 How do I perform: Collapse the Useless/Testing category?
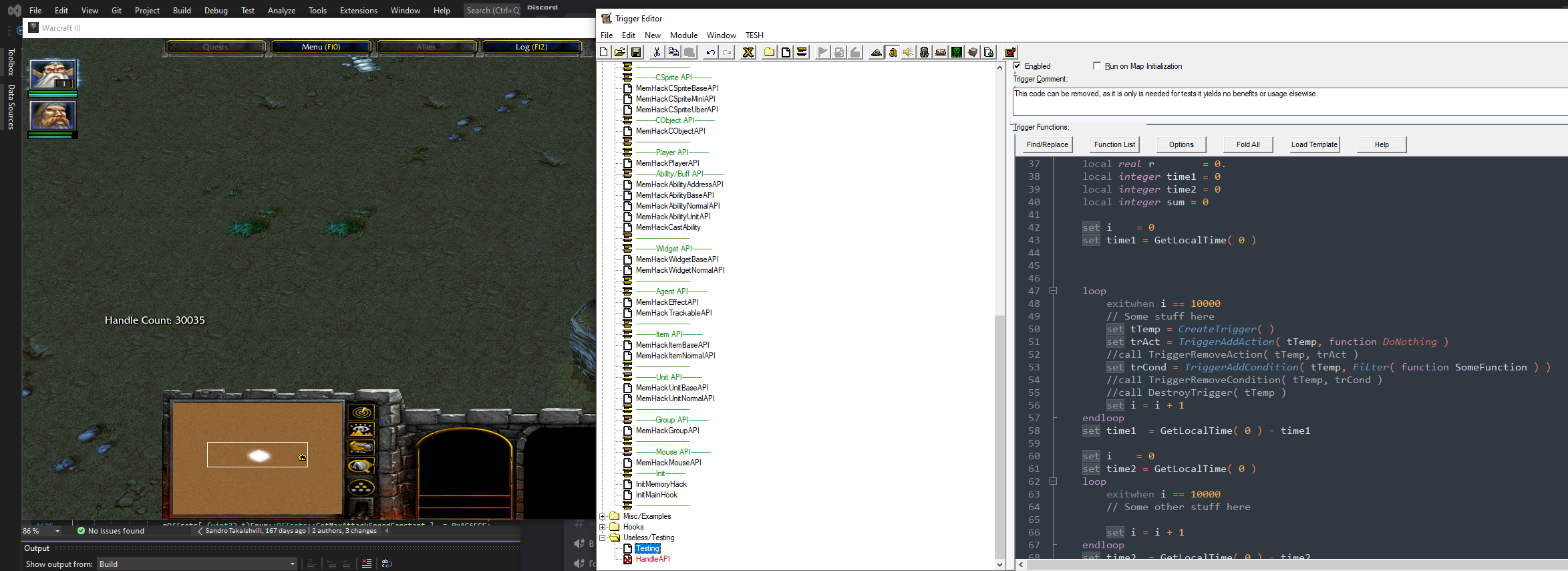coord(603,538)
